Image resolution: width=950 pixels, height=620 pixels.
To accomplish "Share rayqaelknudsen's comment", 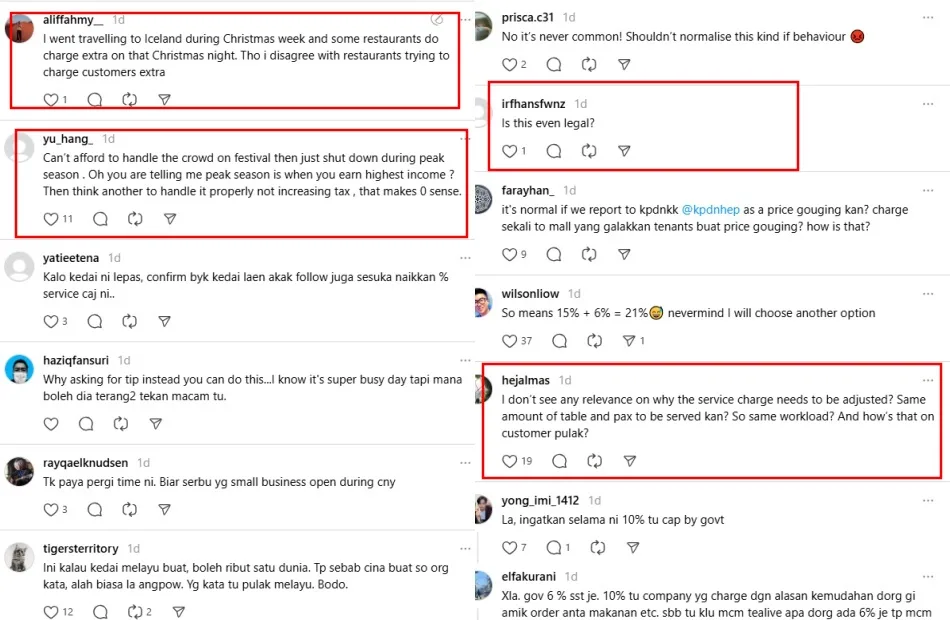I will pos(165,510).
